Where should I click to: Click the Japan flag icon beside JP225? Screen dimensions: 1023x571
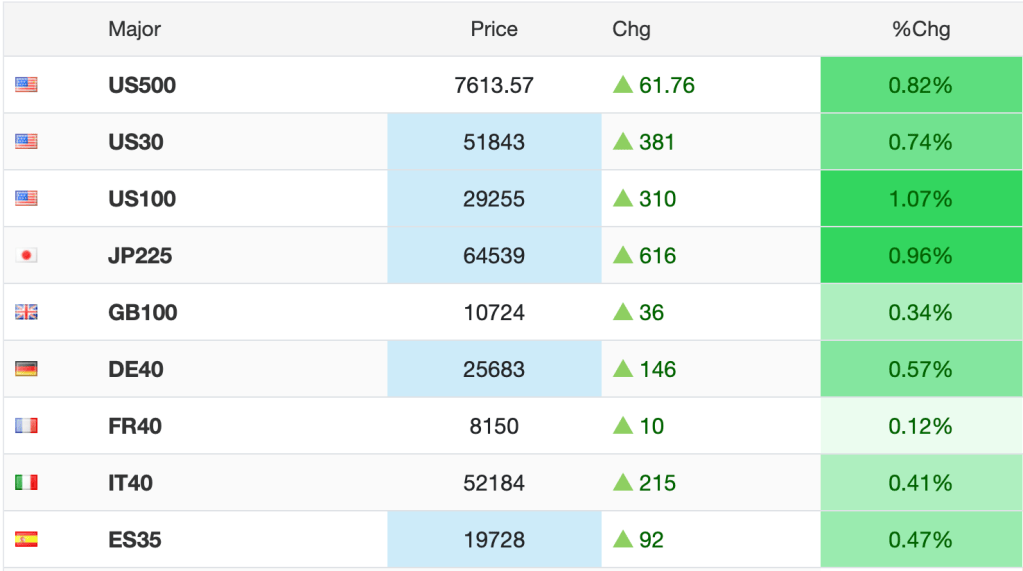(26, 255)
